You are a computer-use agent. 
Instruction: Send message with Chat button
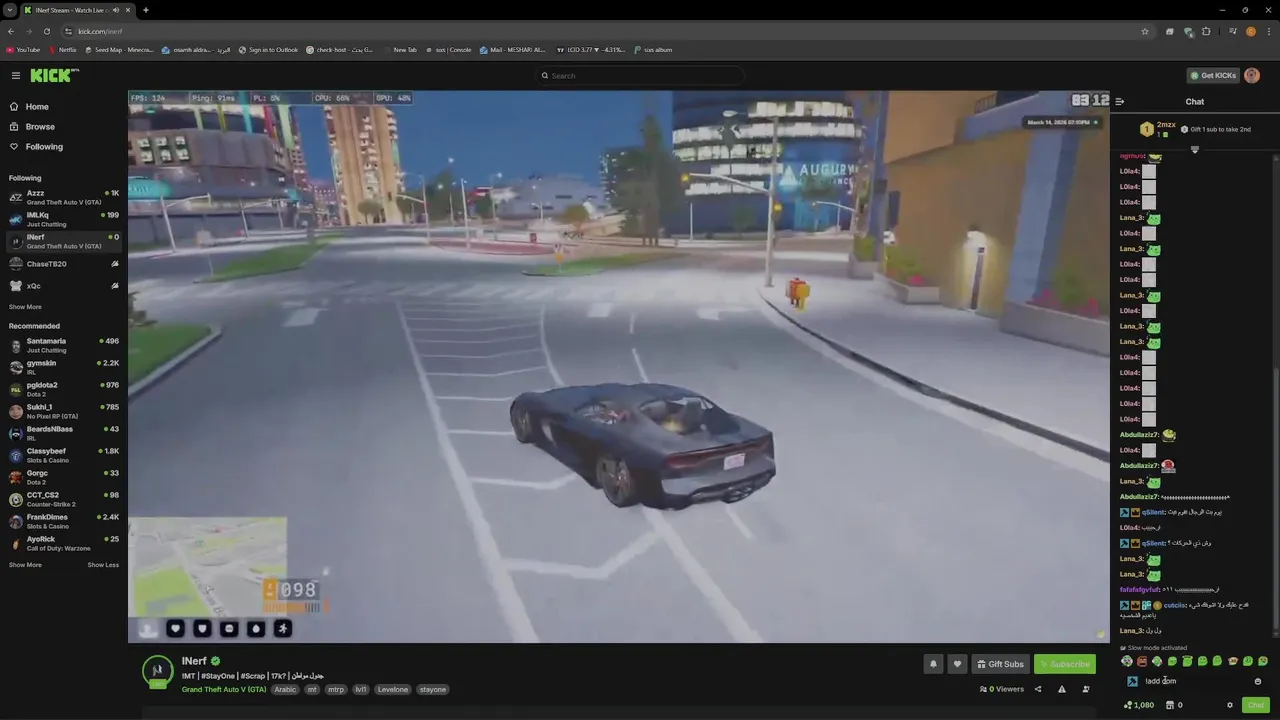tap(1256, 705)
